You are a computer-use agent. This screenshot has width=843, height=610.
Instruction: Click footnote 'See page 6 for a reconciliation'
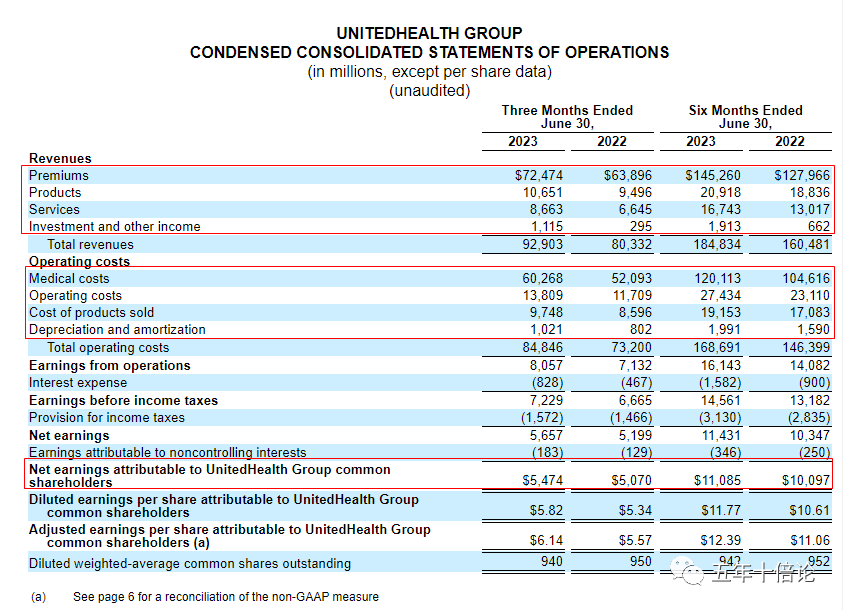(x=226, y=597)
